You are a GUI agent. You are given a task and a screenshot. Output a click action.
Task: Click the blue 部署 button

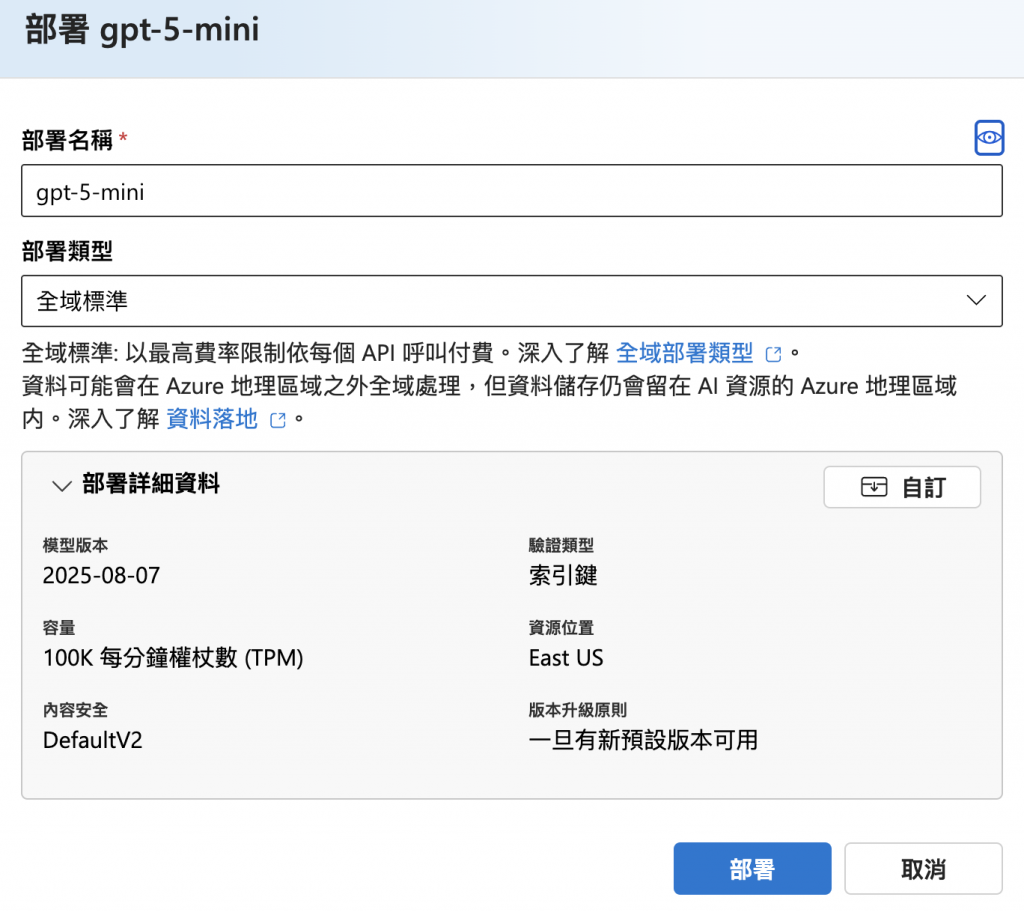tap(752, 868)
